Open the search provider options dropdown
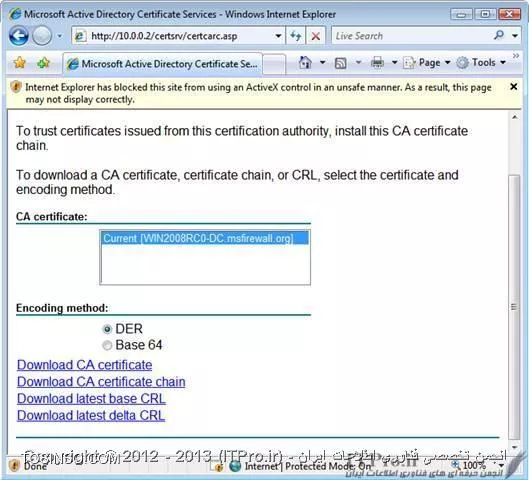This screenshot has height=480, width=529. pos(515,35)
